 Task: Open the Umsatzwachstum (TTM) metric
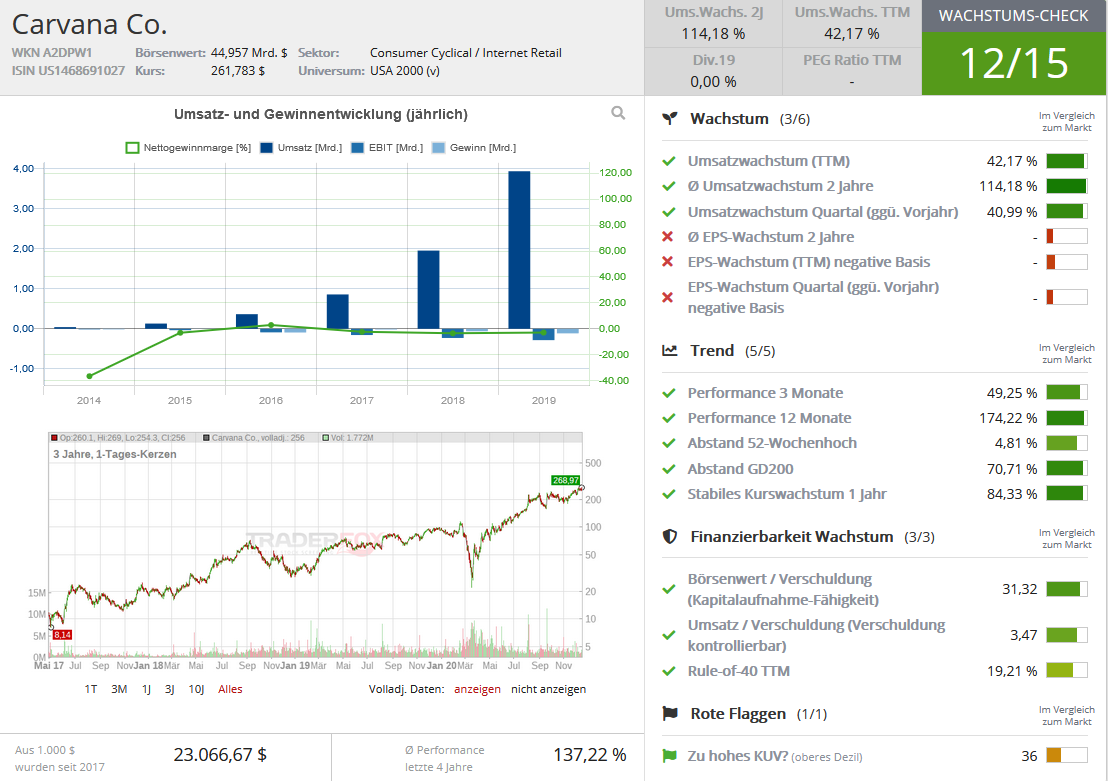(x=769, y=161)
